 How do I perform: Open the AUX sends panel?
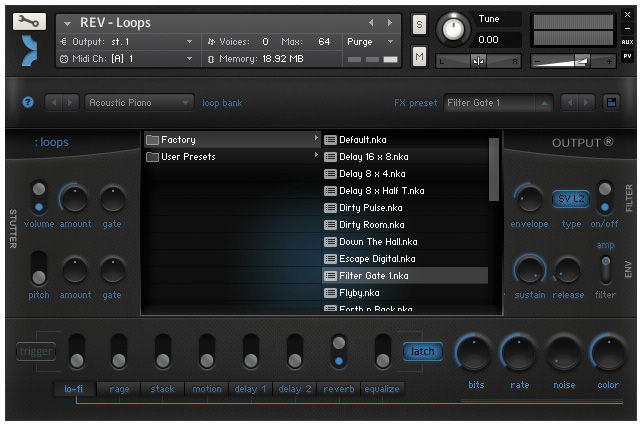(627, 42)
